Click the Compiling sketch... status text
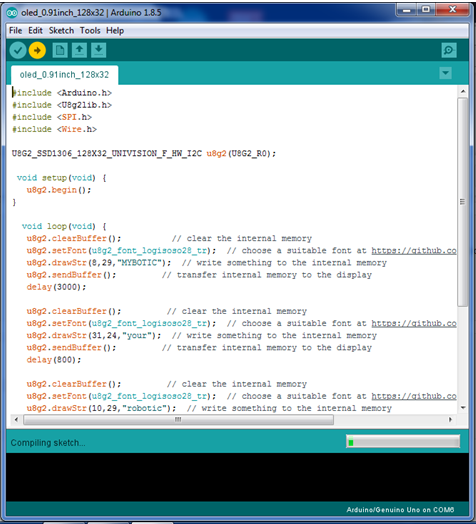This screenshot has height=524, width=476. click(48, 443)
